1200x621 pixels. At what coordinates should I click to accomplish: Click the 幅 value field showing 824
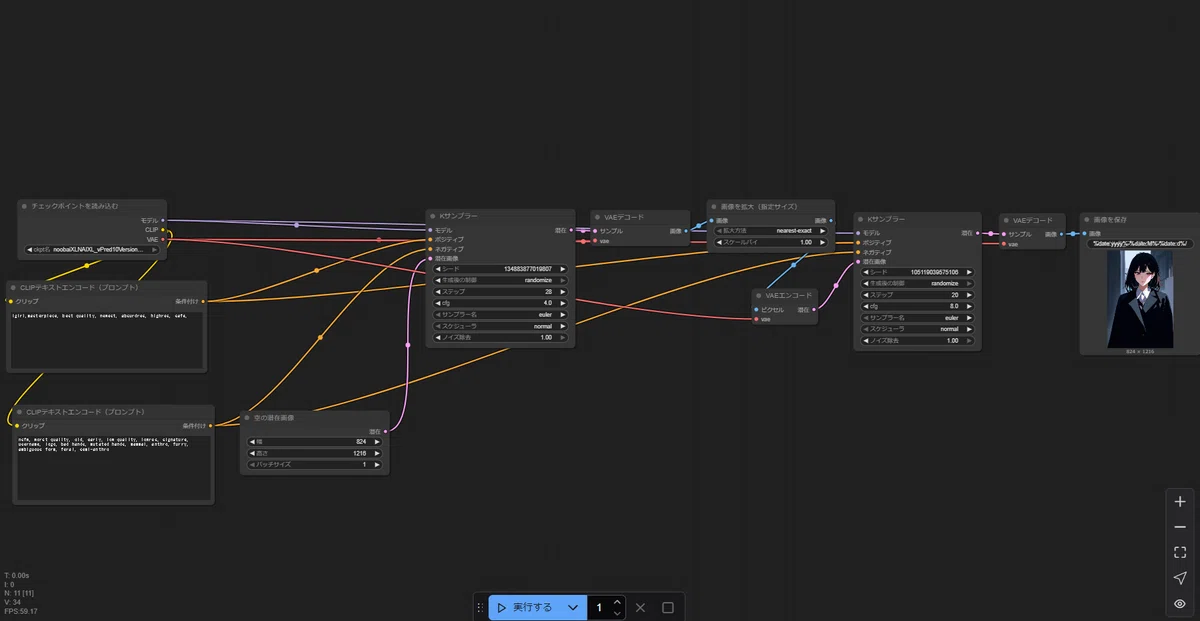point(314,441)
